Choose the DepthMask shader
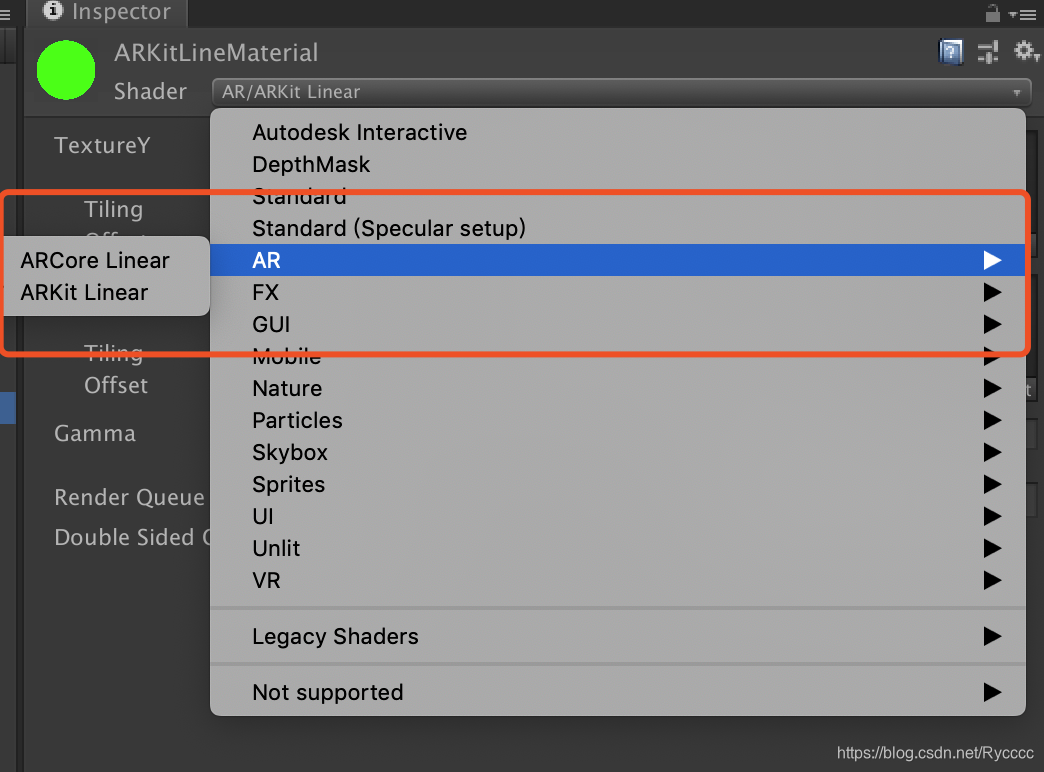 617,164
